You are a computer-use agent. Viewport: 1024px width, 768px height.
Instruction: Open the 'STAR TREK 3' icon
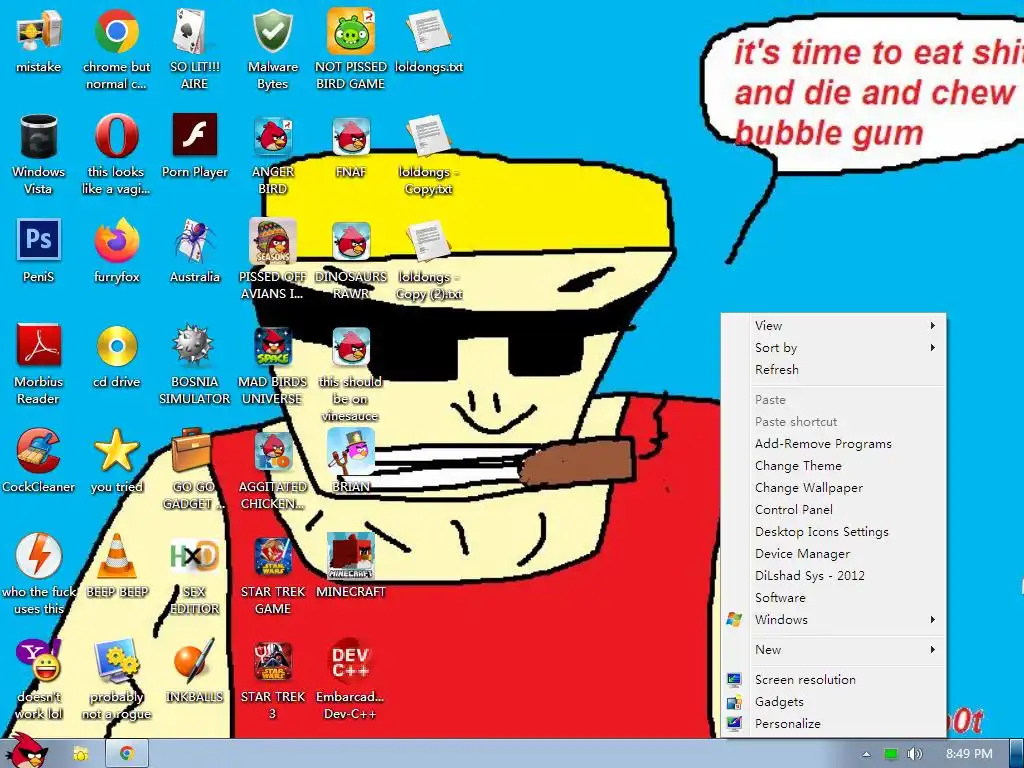pyautogui.click(x=272, y=661)
